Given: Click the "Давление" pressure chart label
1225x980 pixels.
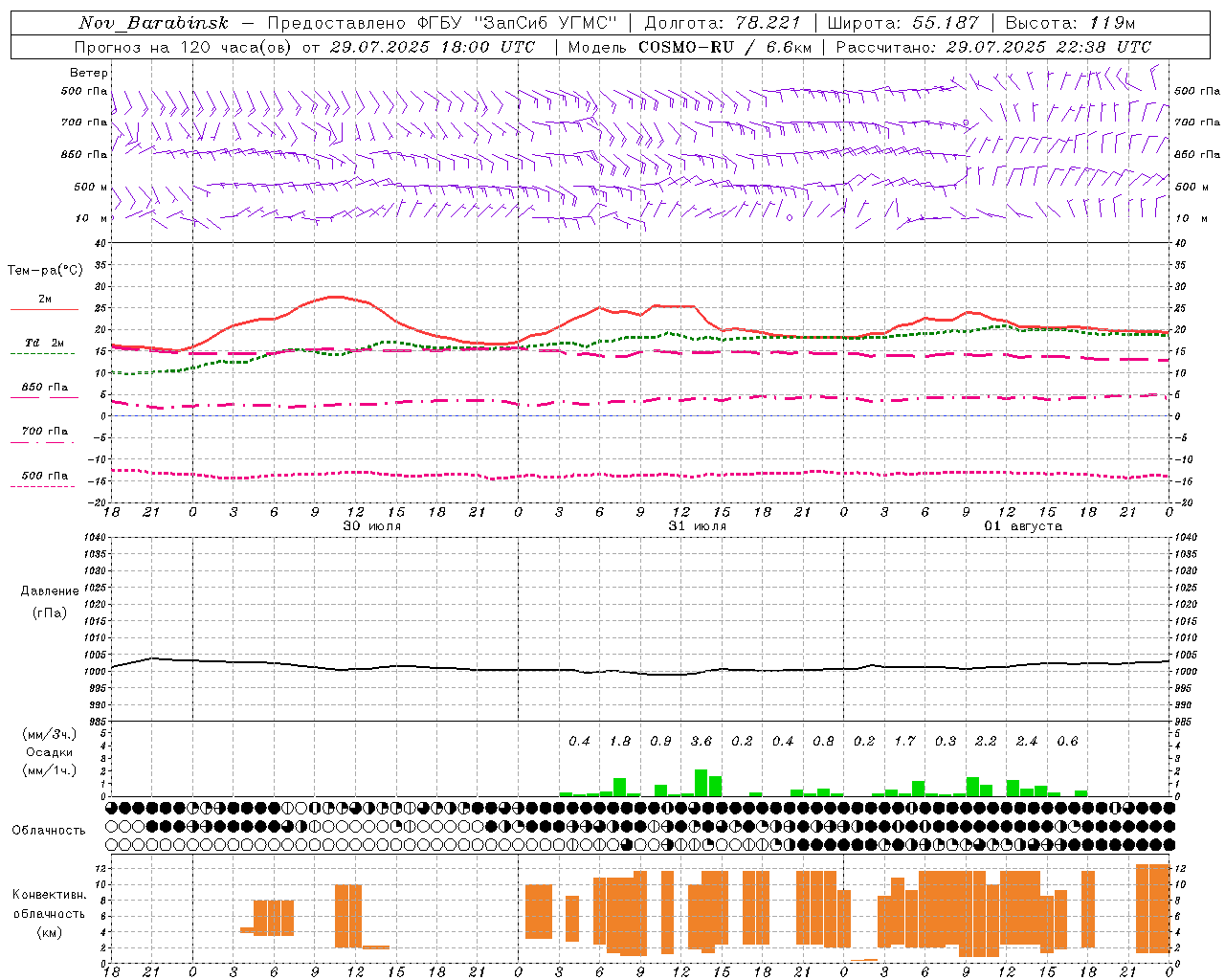Looking at the screenshot, I should (50, 591).
